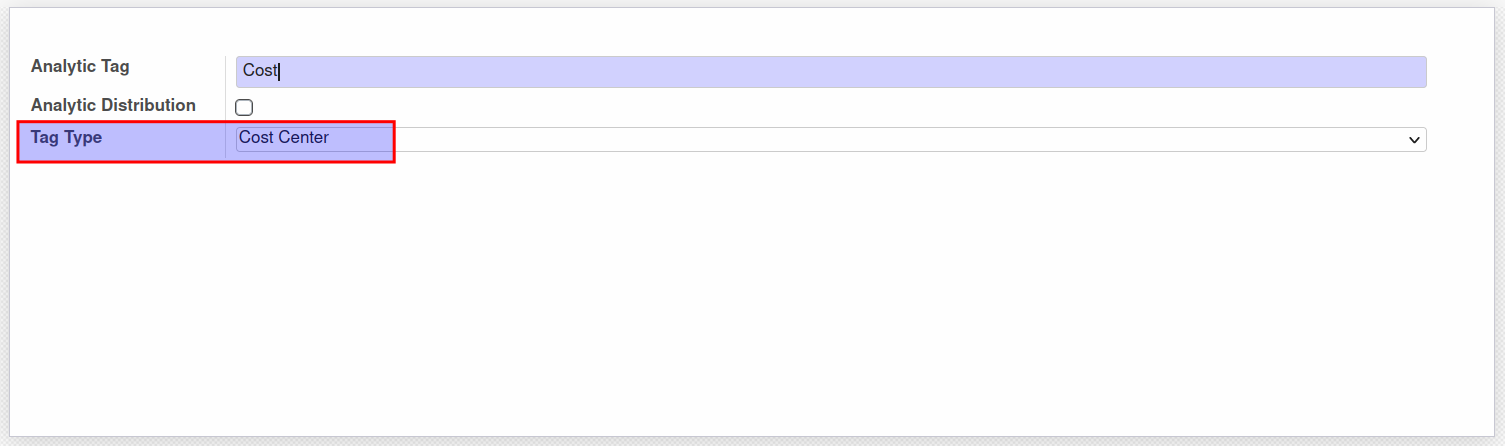
Task: Place cursor after 'Cost' text
Action: point(279,71)
